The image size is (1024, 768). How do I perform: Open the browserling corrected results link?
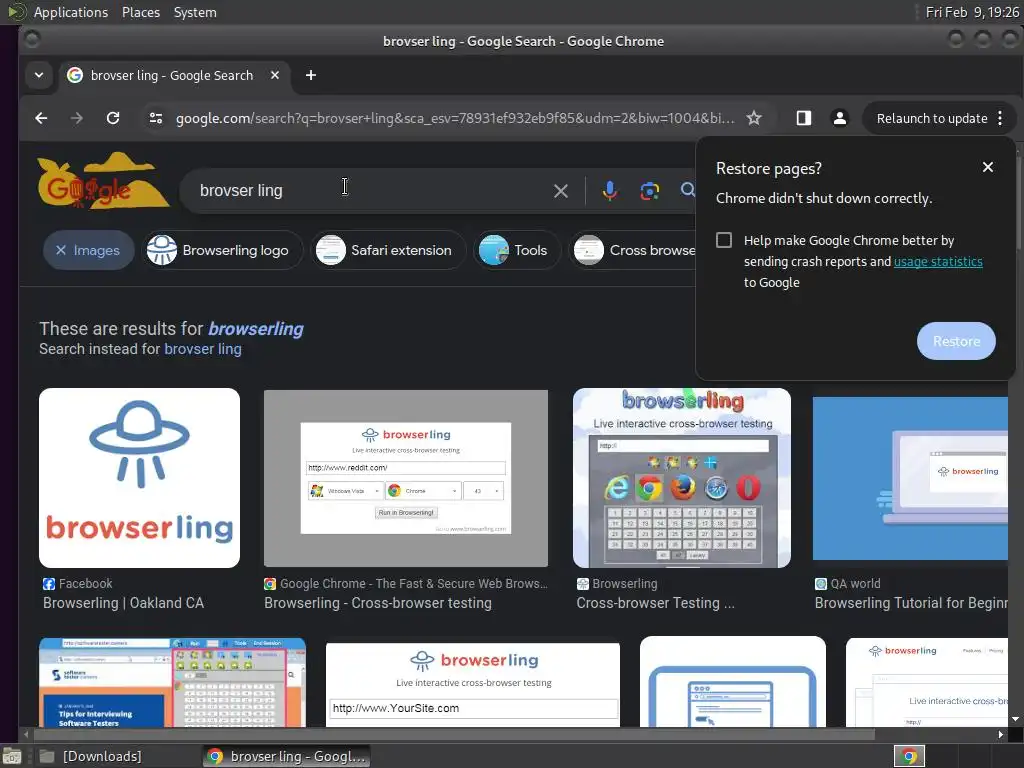point(256,328)
